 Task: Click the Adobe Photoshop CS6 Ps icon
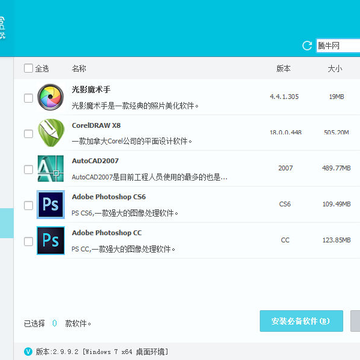tap(51, 205)
